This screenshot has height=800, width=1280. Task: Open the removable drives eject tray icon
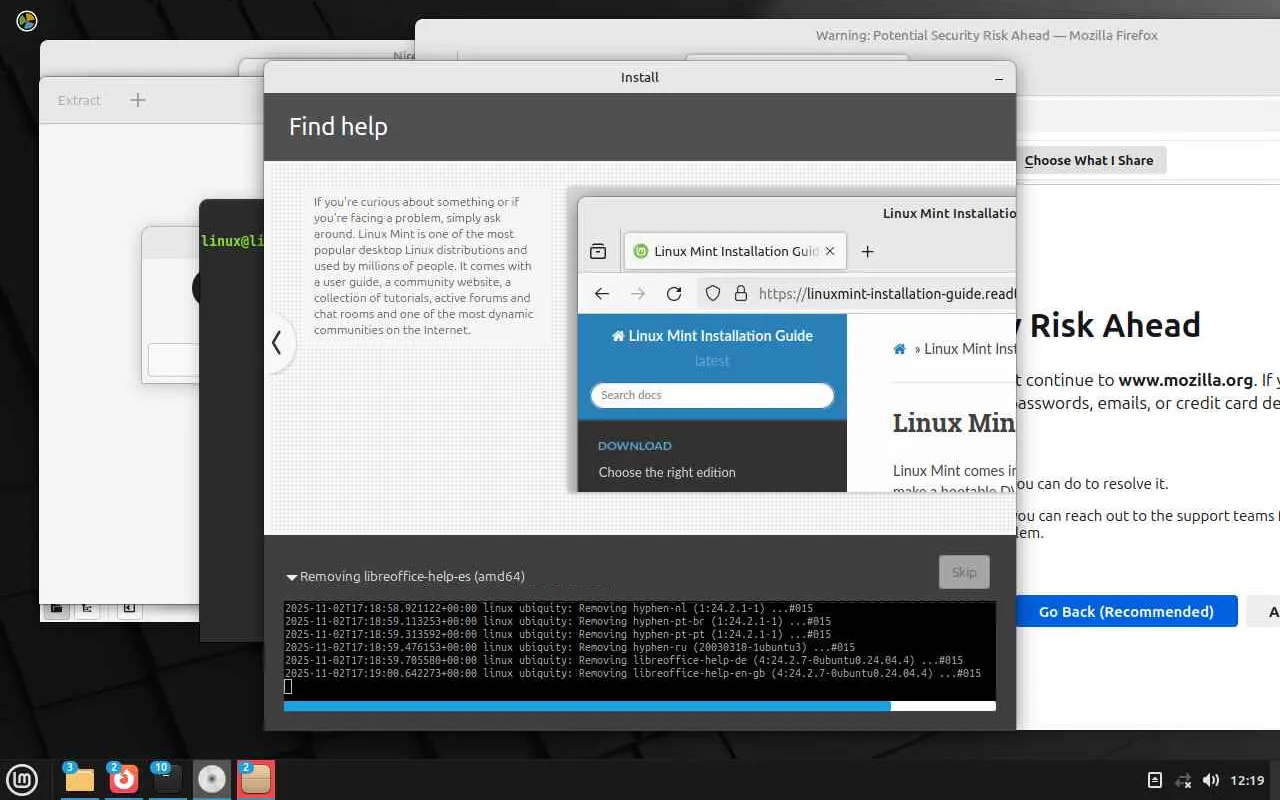tap(1154, 780)
